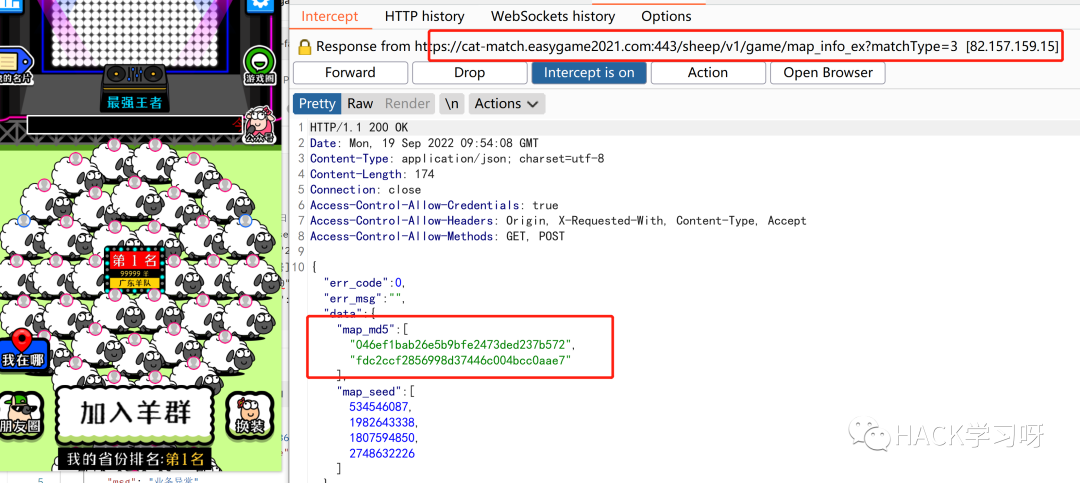
Task: Forward the intercepted response
Action: click(350, 72)
